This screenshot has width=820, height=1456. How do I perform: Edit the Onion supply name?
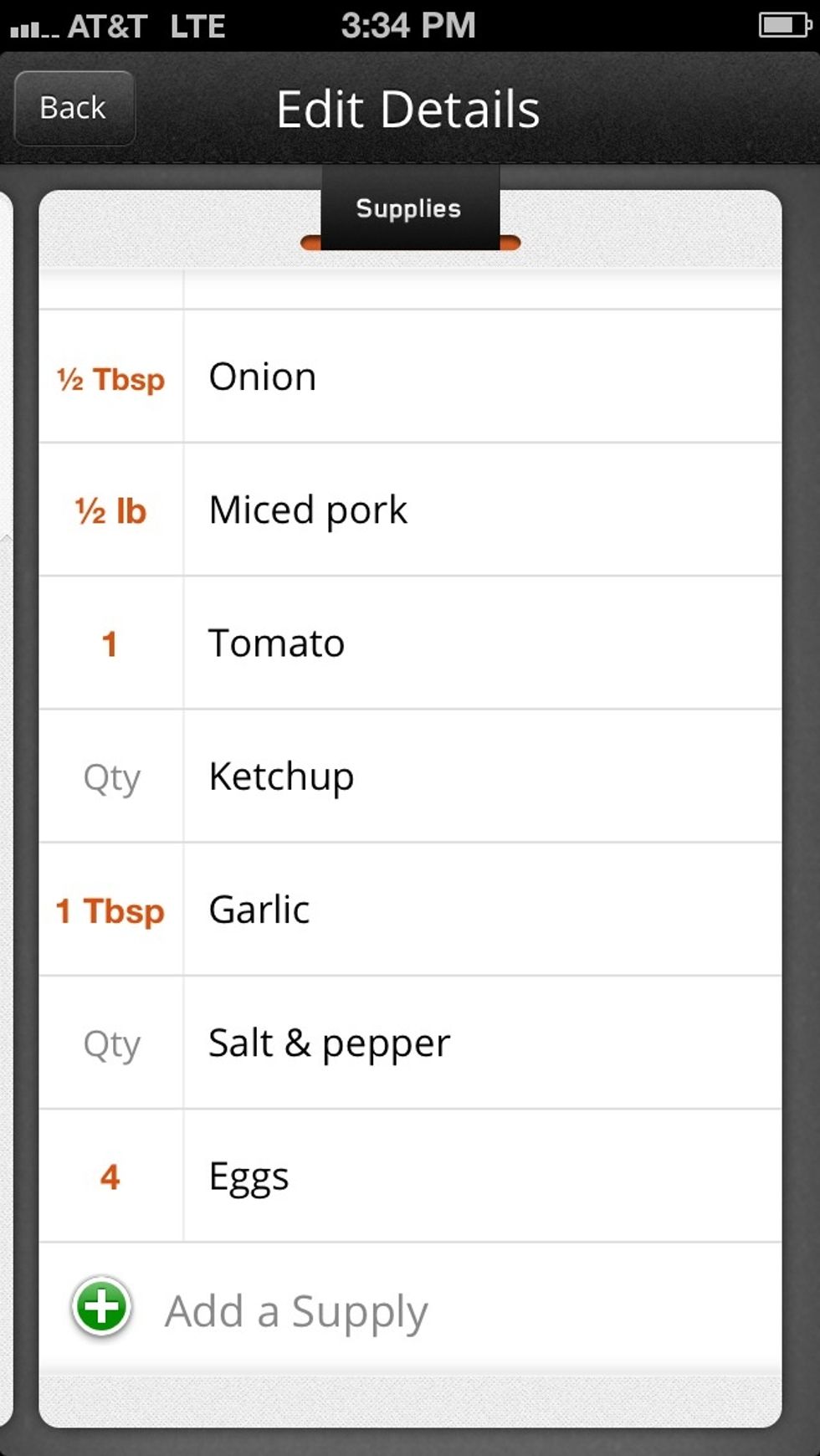(263, 377)
